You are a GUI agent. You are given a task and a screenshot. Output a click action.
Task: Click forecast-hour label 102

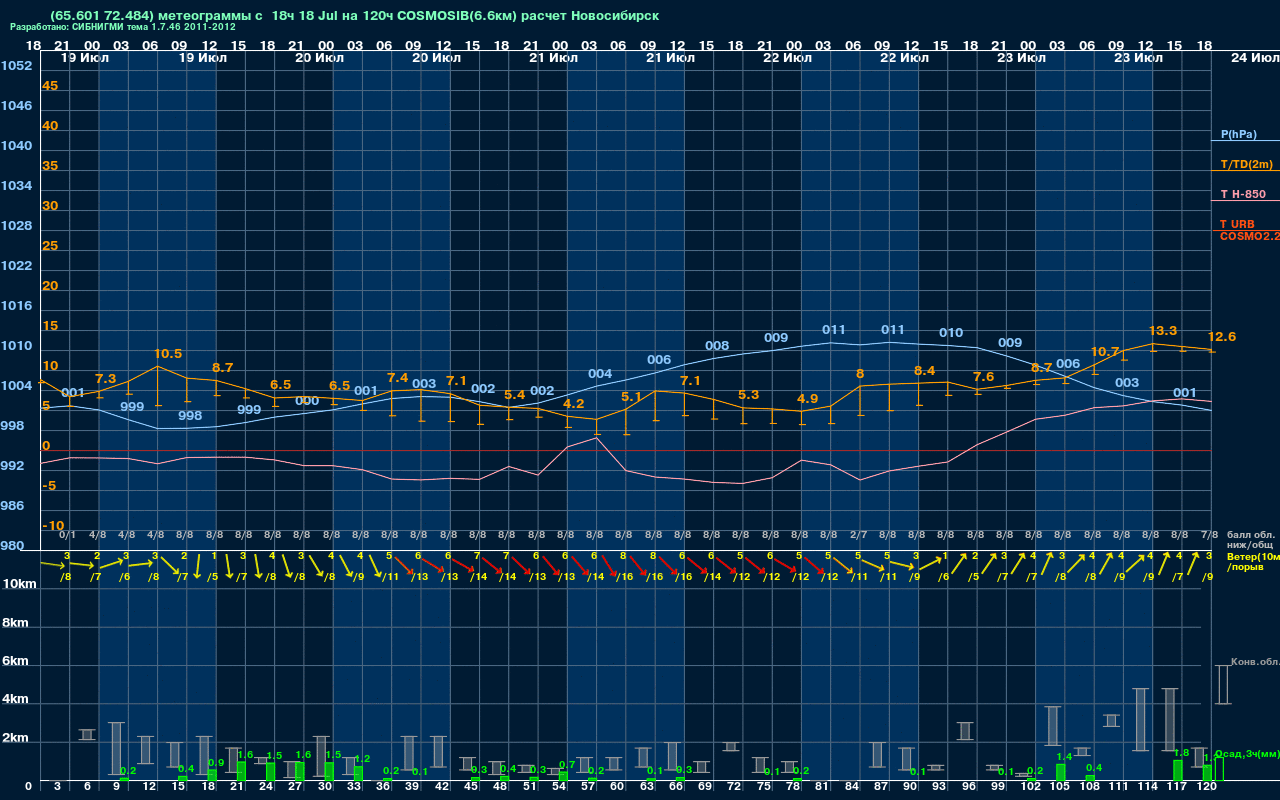click(1032, 787)
